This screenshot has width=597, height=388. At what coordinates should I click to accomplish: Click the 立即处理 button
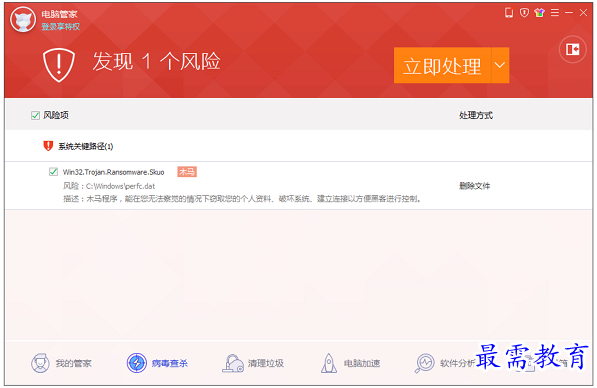point(442,65)
